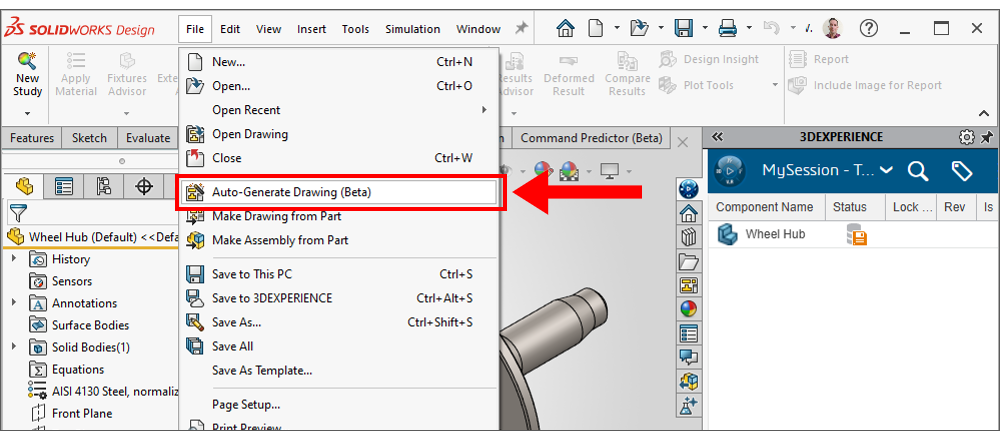Viewport: 1000px width, 440px height.
Task: Choose Save All from File menu
Action: [337, 346]
